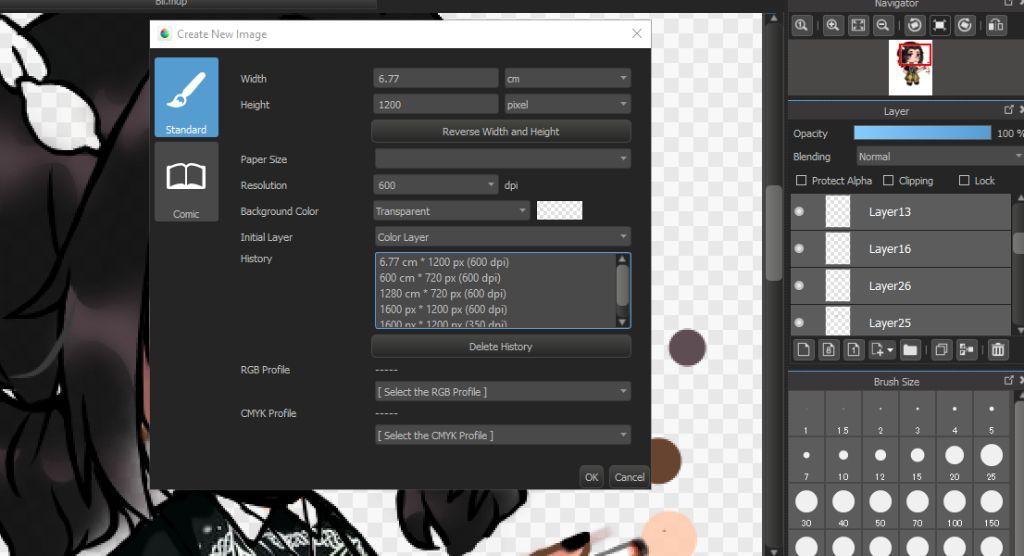Open the Select the RGB Profile dropdown
Viewport: 1024px width, 556px height.
coord(503,391)
